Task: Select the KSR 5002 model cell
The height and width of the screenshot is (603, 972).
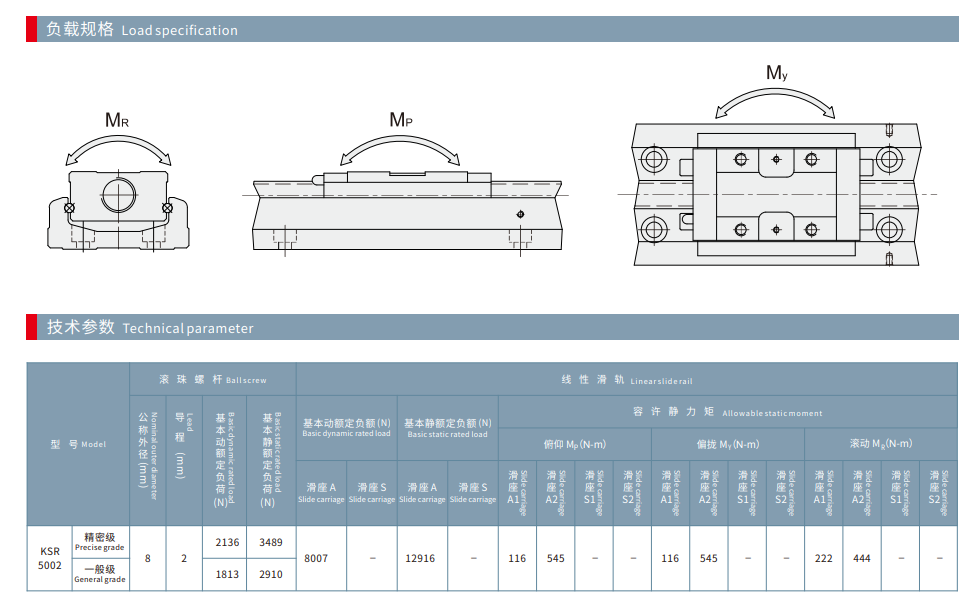Action: tap(50, 558)
